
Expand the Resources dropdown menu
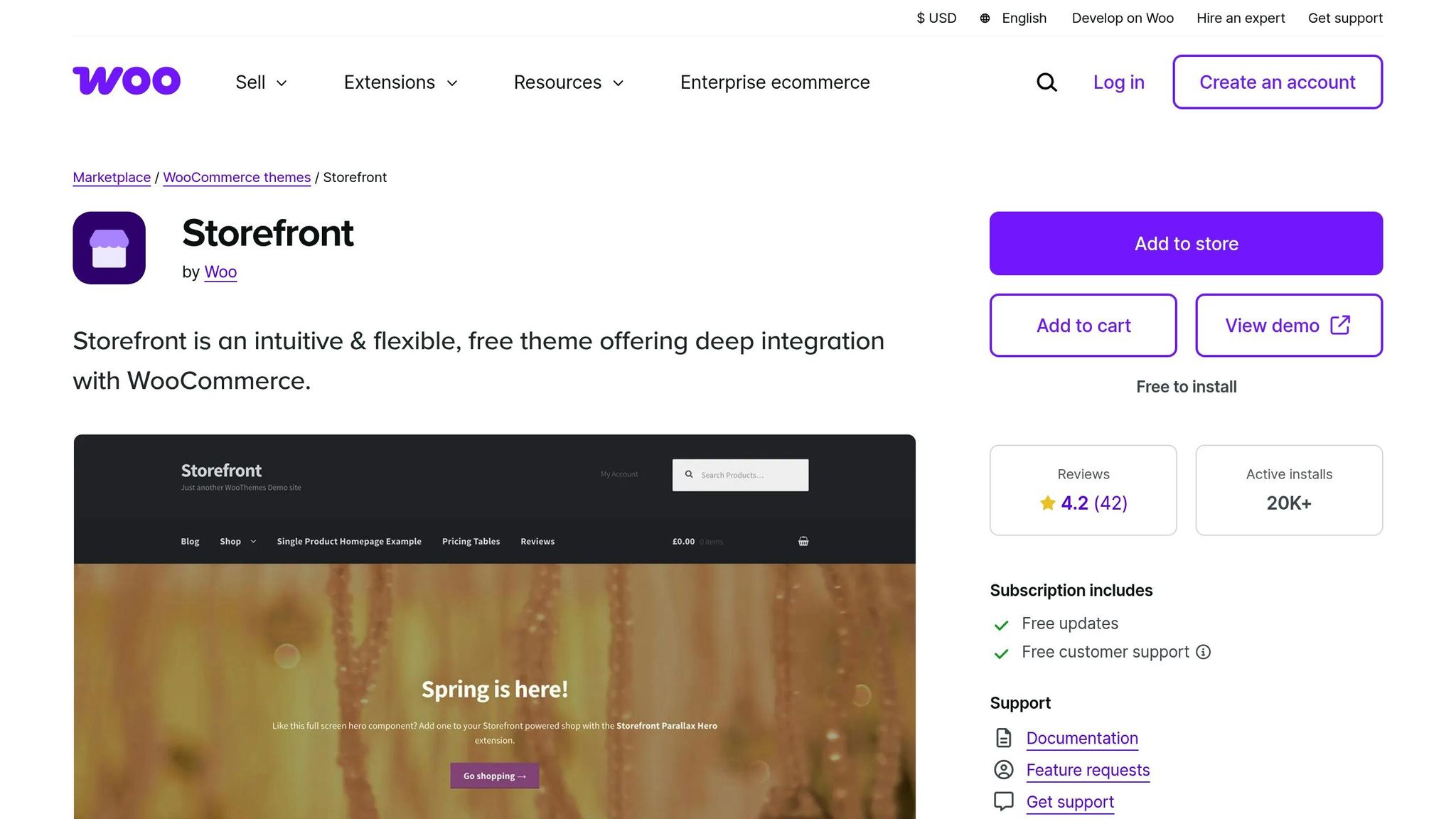[x=569, y=82]
